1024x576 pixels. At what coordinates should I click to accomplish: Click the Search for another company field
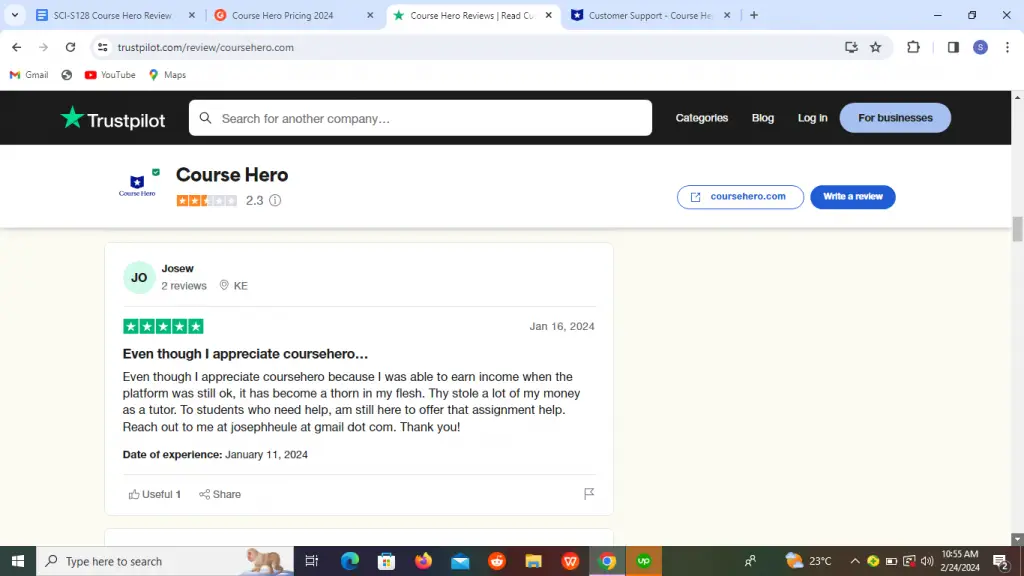420,118
